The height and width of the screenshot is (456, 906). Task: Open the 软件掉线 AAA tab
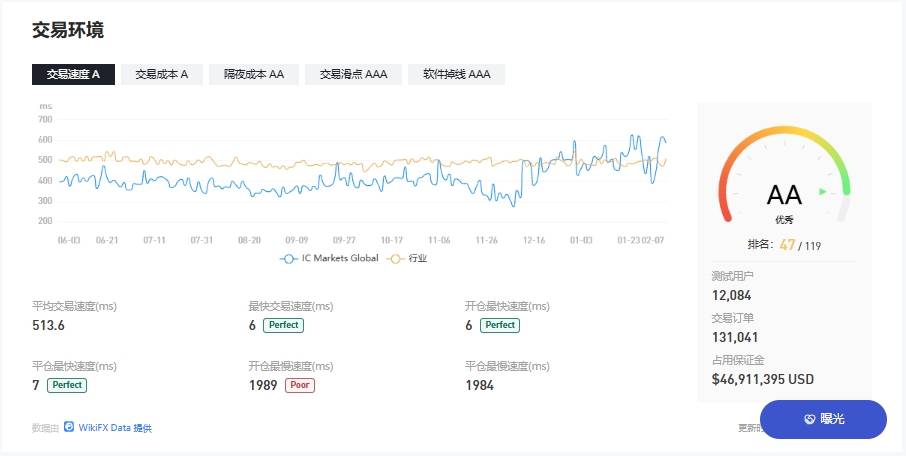click(x=456, y=75)
